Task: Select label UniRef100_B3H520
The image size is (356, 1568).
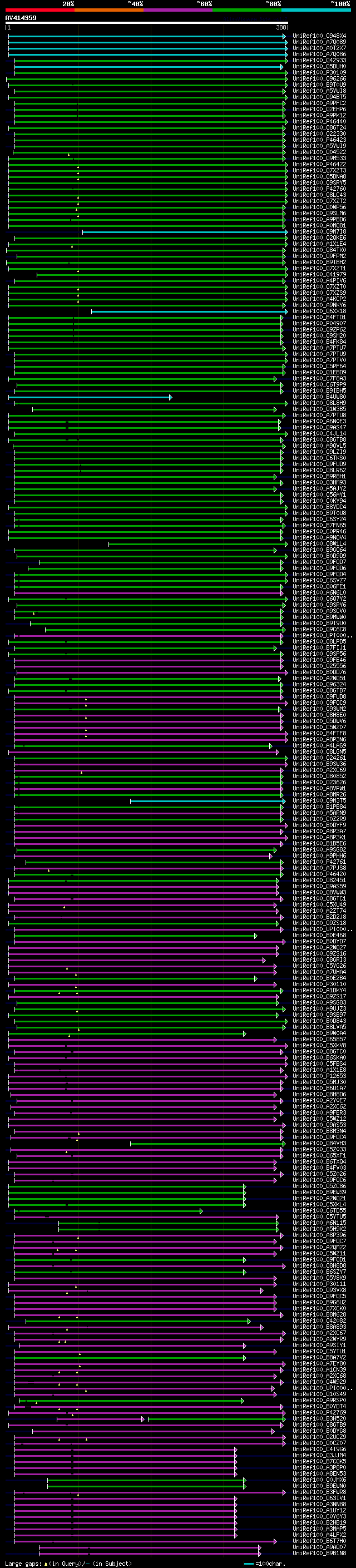Action: [319, 1418]
